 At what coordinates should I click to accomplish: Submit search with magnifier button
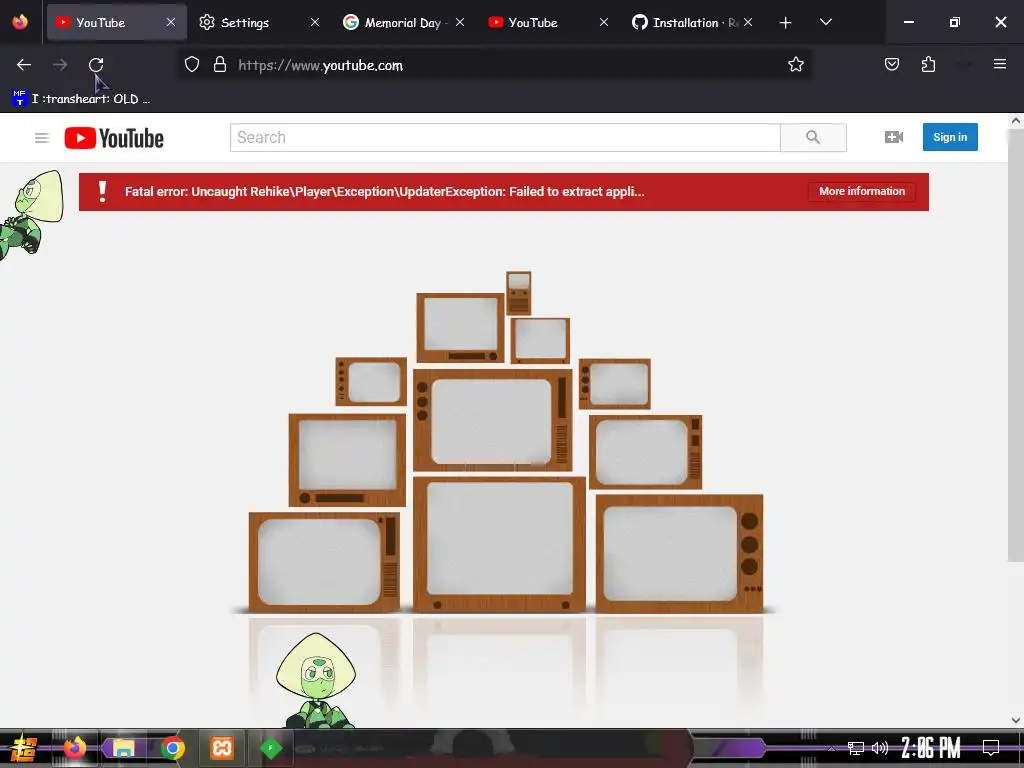[x=813, y=137]
